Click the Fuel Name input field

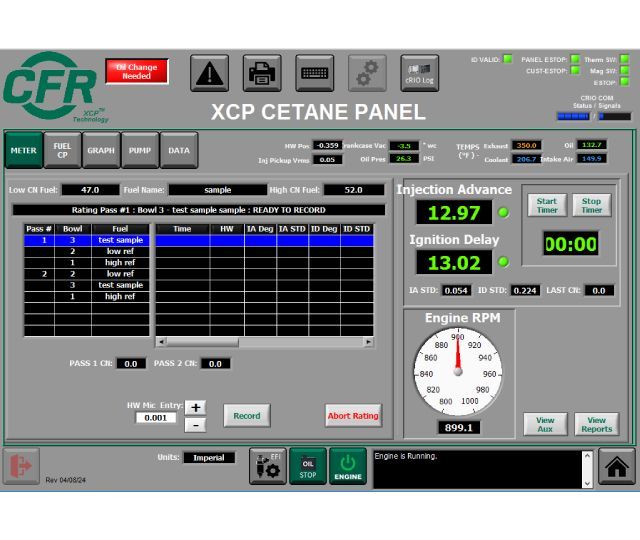click(217, 189)
